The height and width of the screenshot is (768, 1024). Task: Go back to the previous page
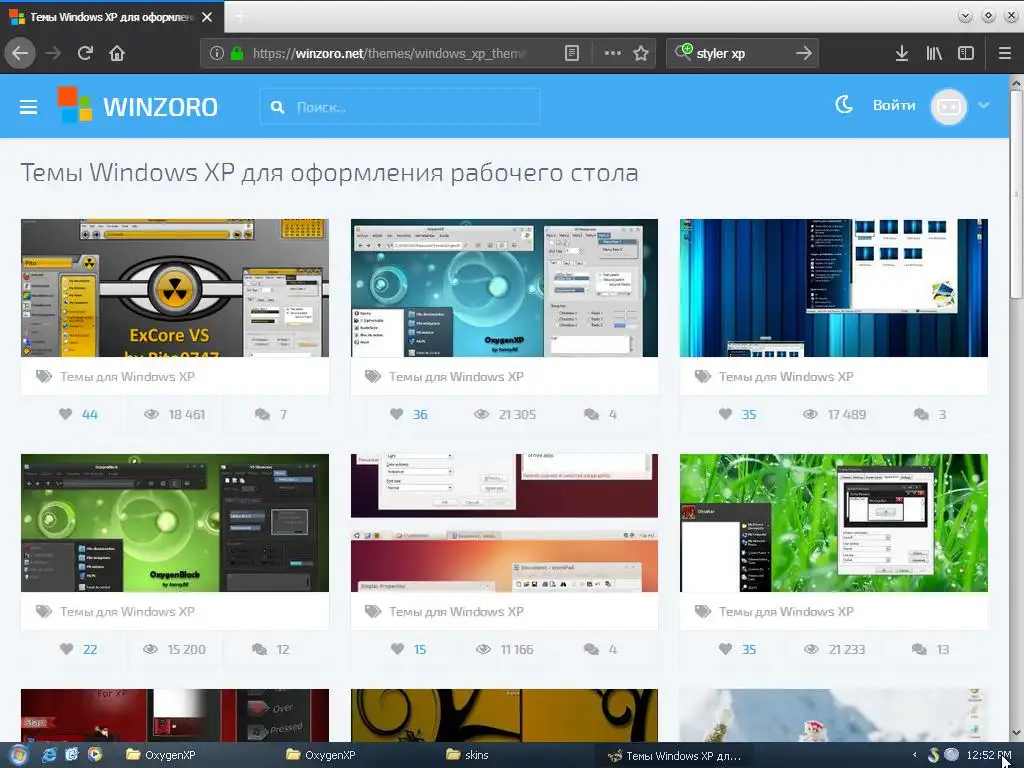20,53
